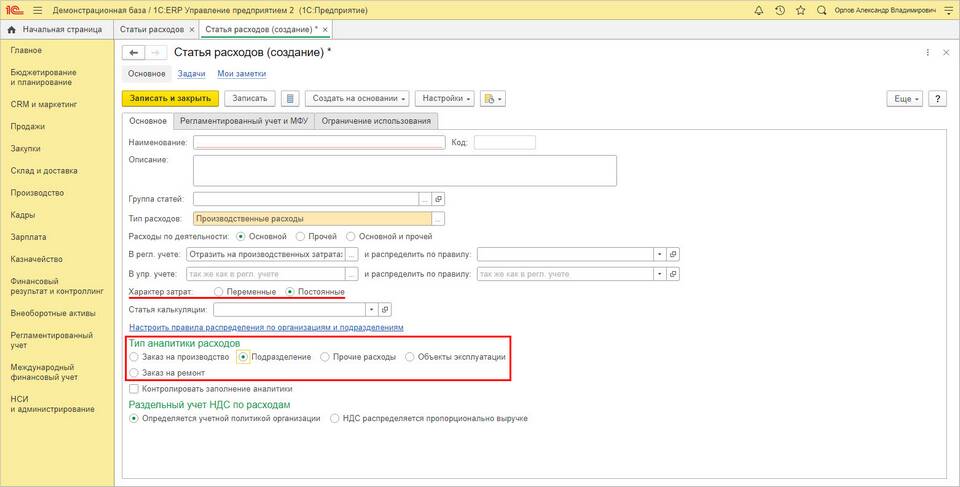Expand the Статья калькуляции dropdown arrow
This screenshot has height=487, width=960.
pos(371,310)
